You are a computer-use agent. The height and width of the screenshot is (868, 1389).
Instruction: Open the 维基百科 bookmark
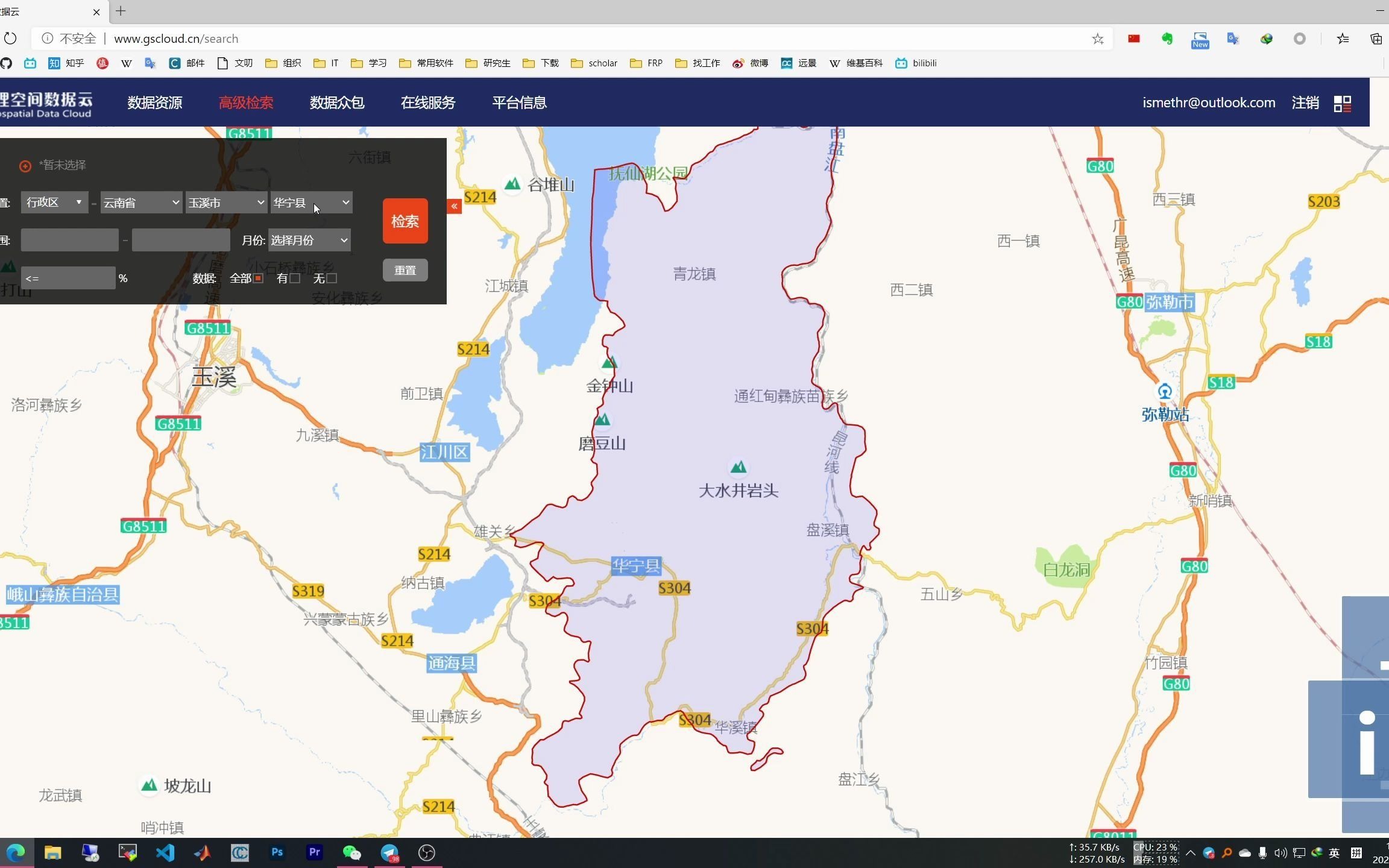(856, 63)
